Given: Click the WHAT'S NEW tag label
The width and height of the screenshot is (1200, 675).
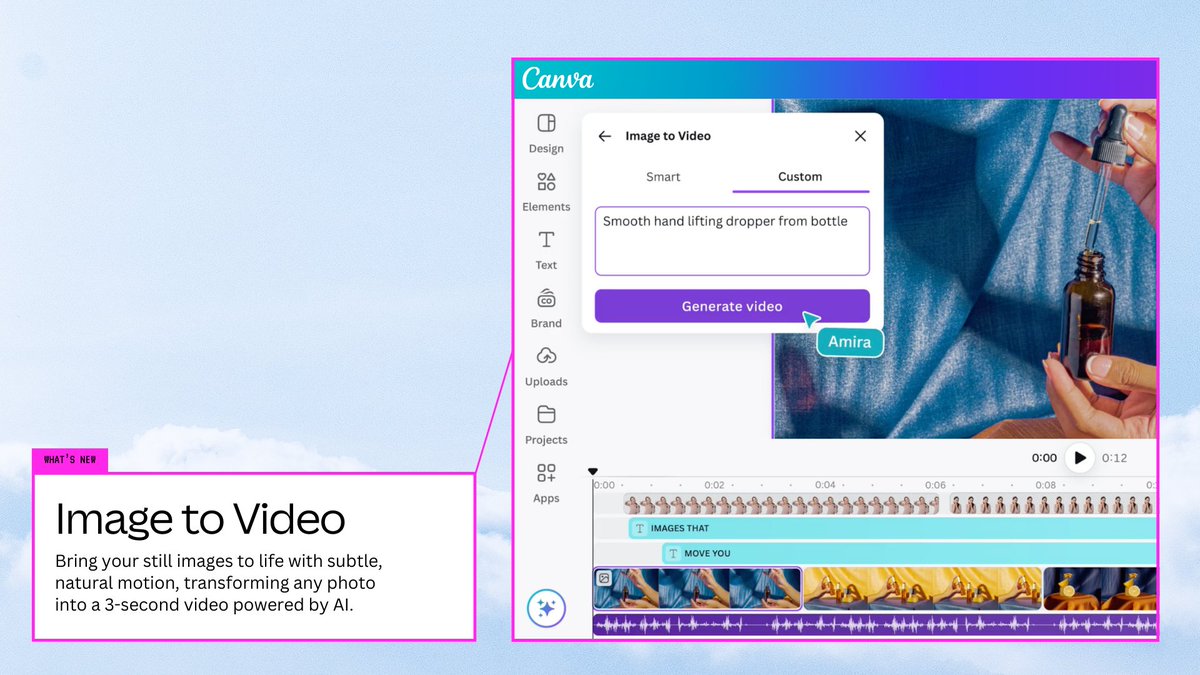Looking at the screenshot, I should point(70,461).
